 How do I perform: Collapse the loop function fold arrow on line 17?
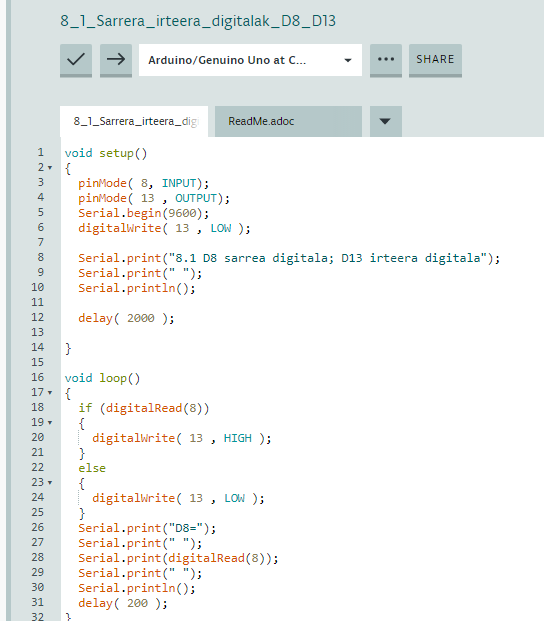point(50,393)
